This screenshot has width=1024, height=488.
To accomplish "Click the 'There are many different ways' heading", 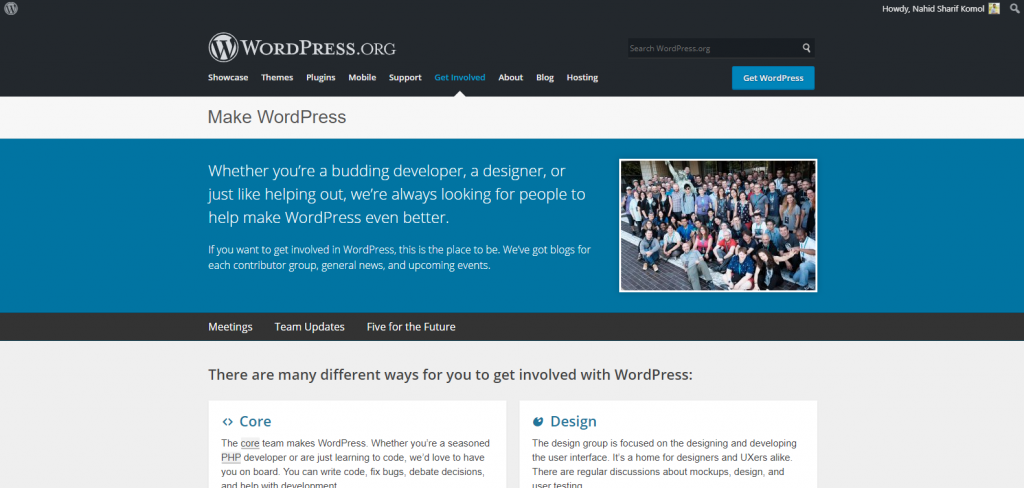I will (x=450, y=375).
